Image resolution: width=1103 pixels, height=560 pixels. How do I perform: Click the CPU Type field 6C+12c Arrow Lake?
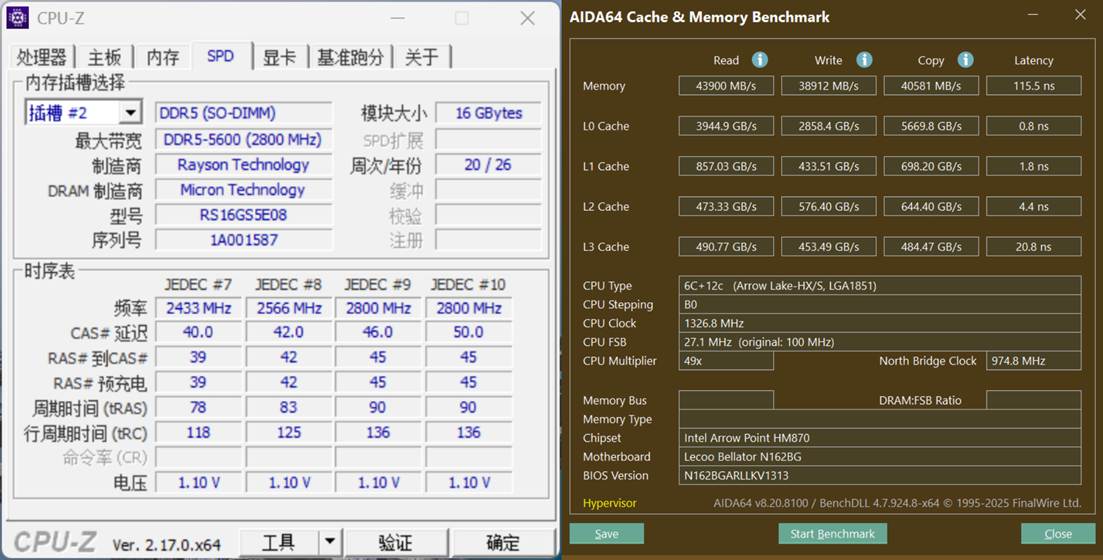click(x=880, y=286)
